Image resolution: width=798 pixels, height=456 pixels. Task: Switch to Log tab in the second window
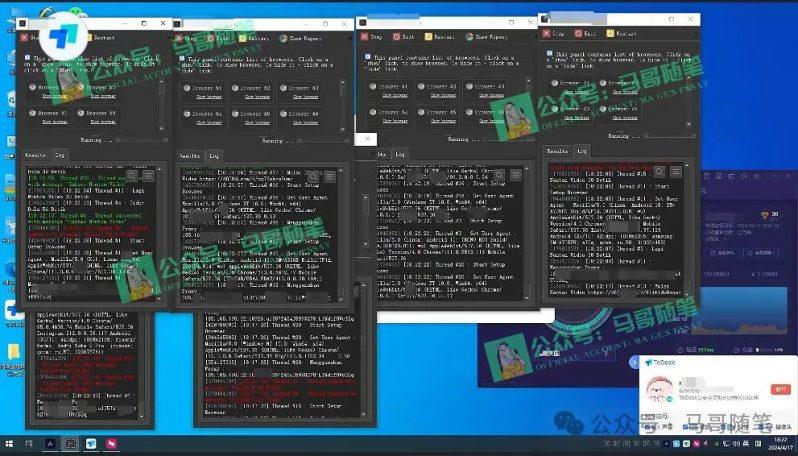[x=214, y=157]
